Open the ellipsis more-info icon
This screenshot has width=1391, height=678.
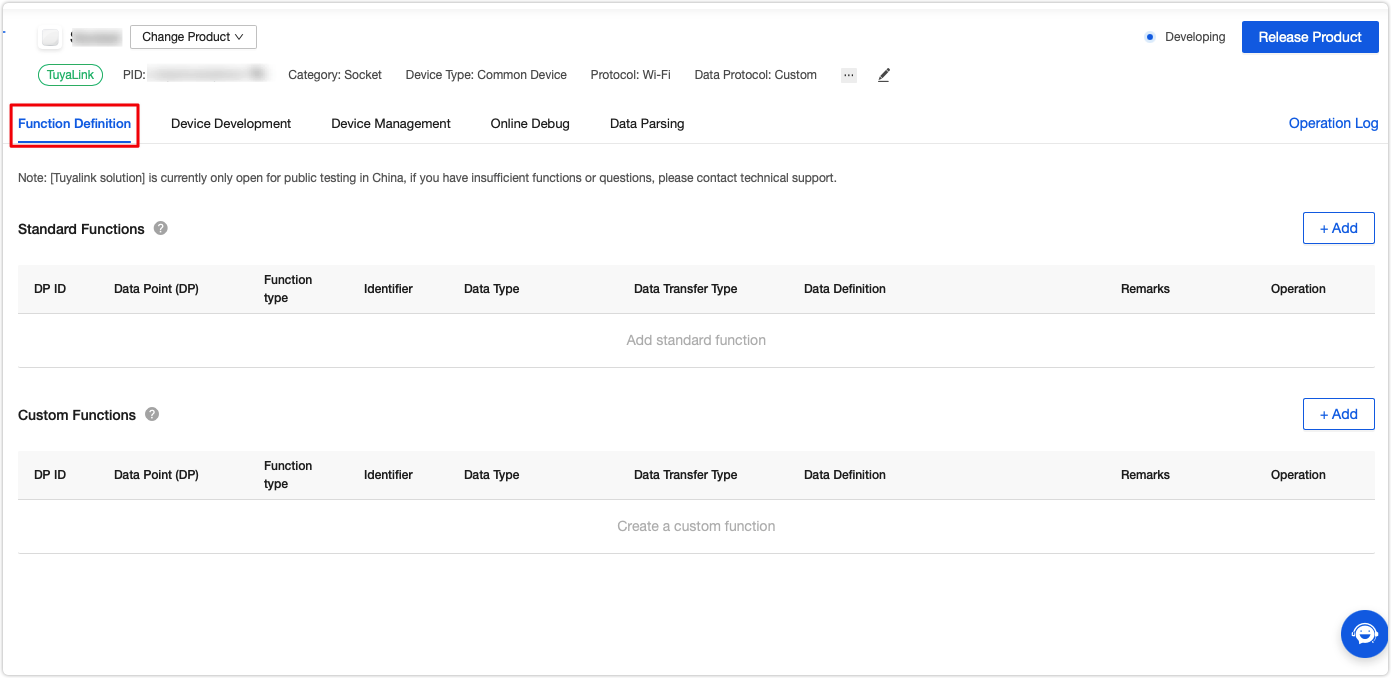click(849, 75)
